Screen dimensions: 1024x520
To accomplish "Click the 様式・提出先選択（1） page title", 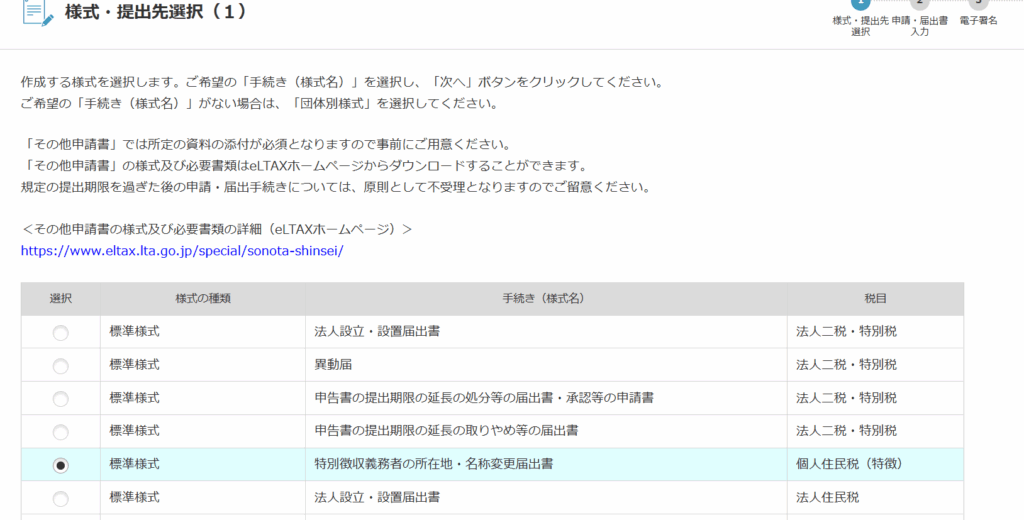I will (155, 13).
